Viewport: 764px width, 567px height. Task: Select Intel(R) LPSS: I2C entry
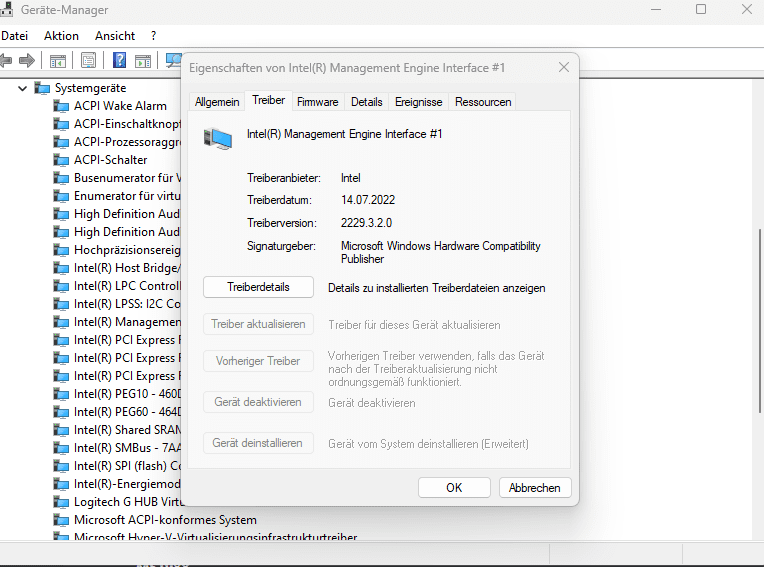127,304
